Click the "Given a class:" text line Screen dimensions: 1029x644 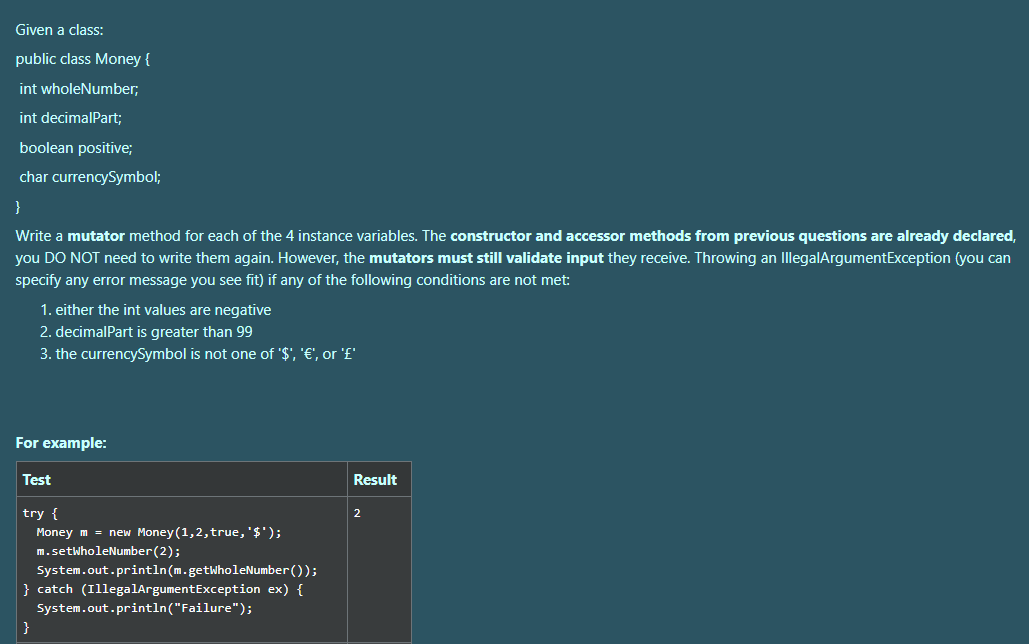pyautogui.click(x=59, y=30)
